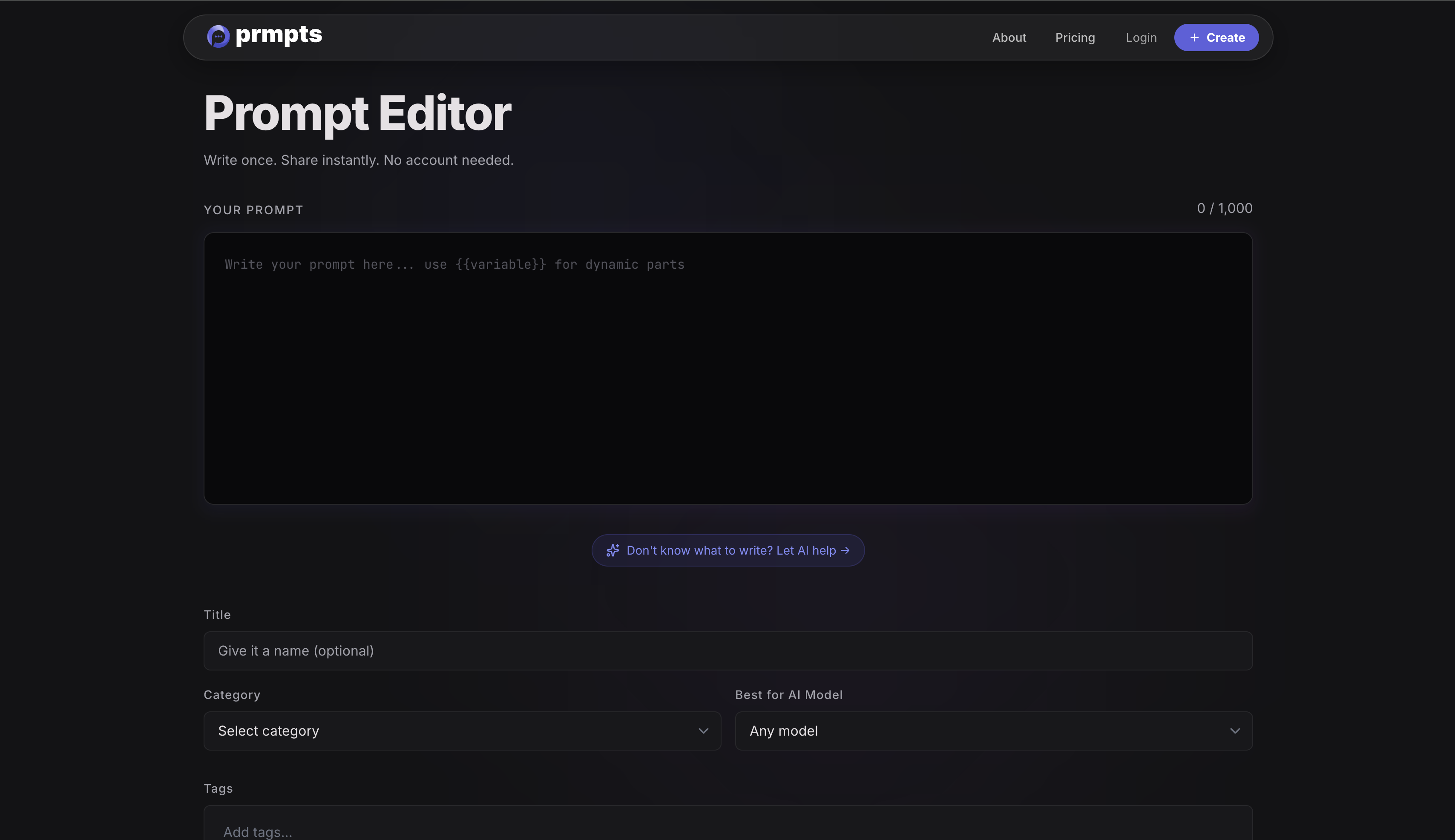
Task: Click the chevron in the Category dropdown
Action: [x=703, y=731]
